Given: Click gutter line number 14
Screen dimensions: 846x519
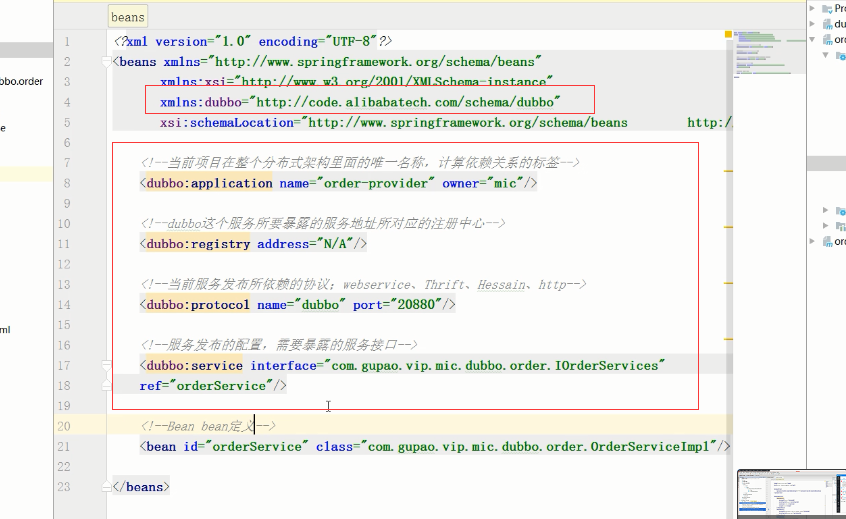Looking at the screenshot, I should [x=64, y=305].
